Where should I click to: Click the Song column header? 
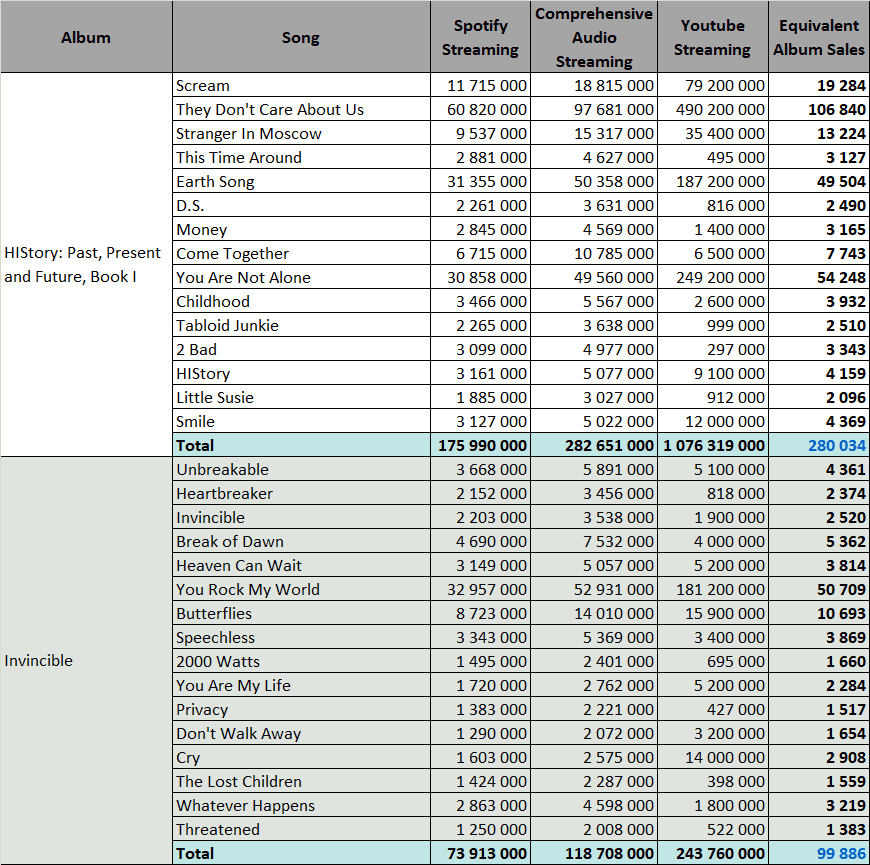(301, 37)
